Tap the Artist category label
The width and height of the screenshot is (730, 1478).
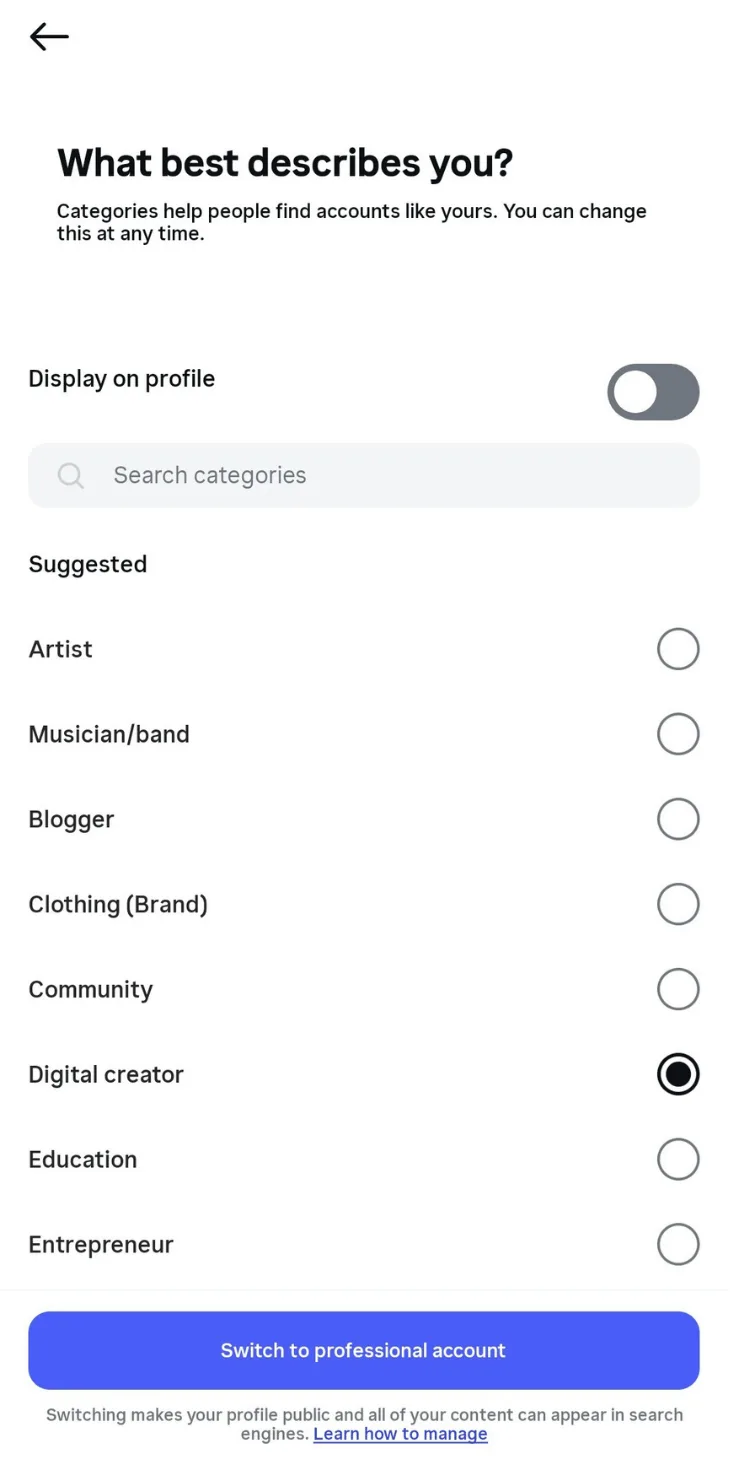[x=61, y=649]
